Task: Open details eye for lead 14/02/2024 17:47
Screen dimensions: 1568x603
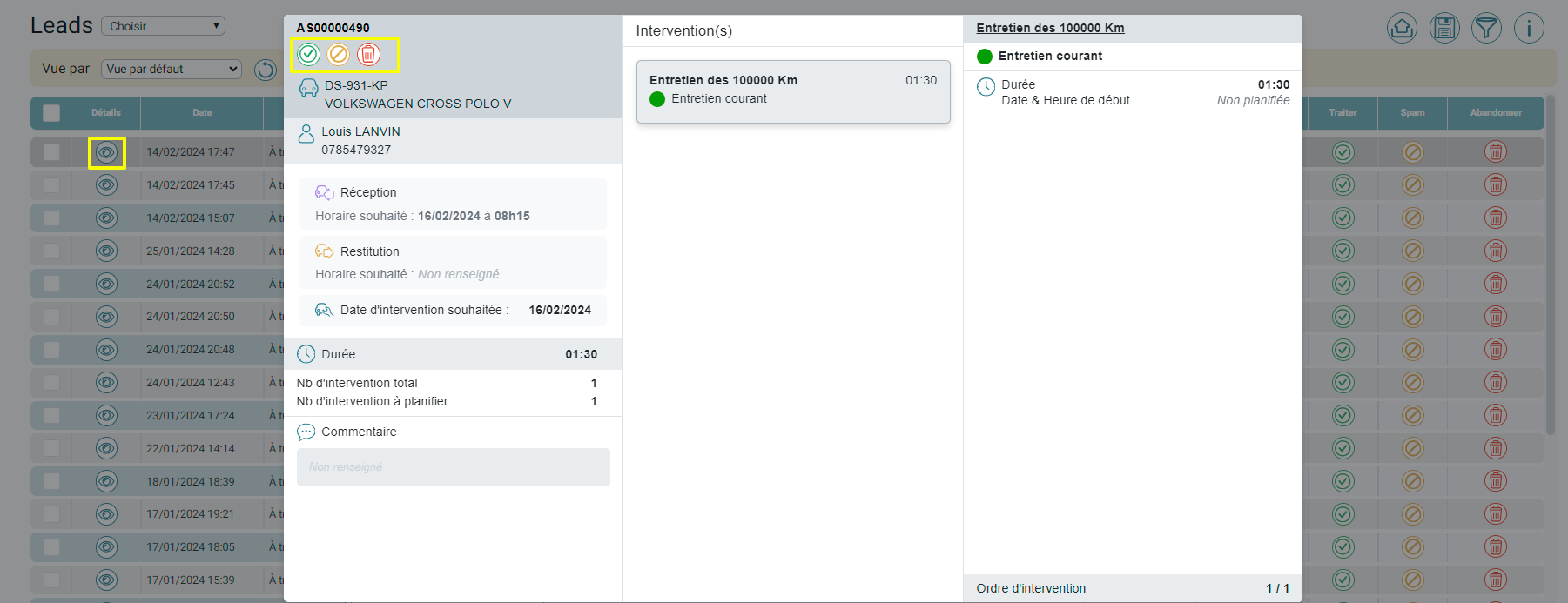Action: coord(106,152)
